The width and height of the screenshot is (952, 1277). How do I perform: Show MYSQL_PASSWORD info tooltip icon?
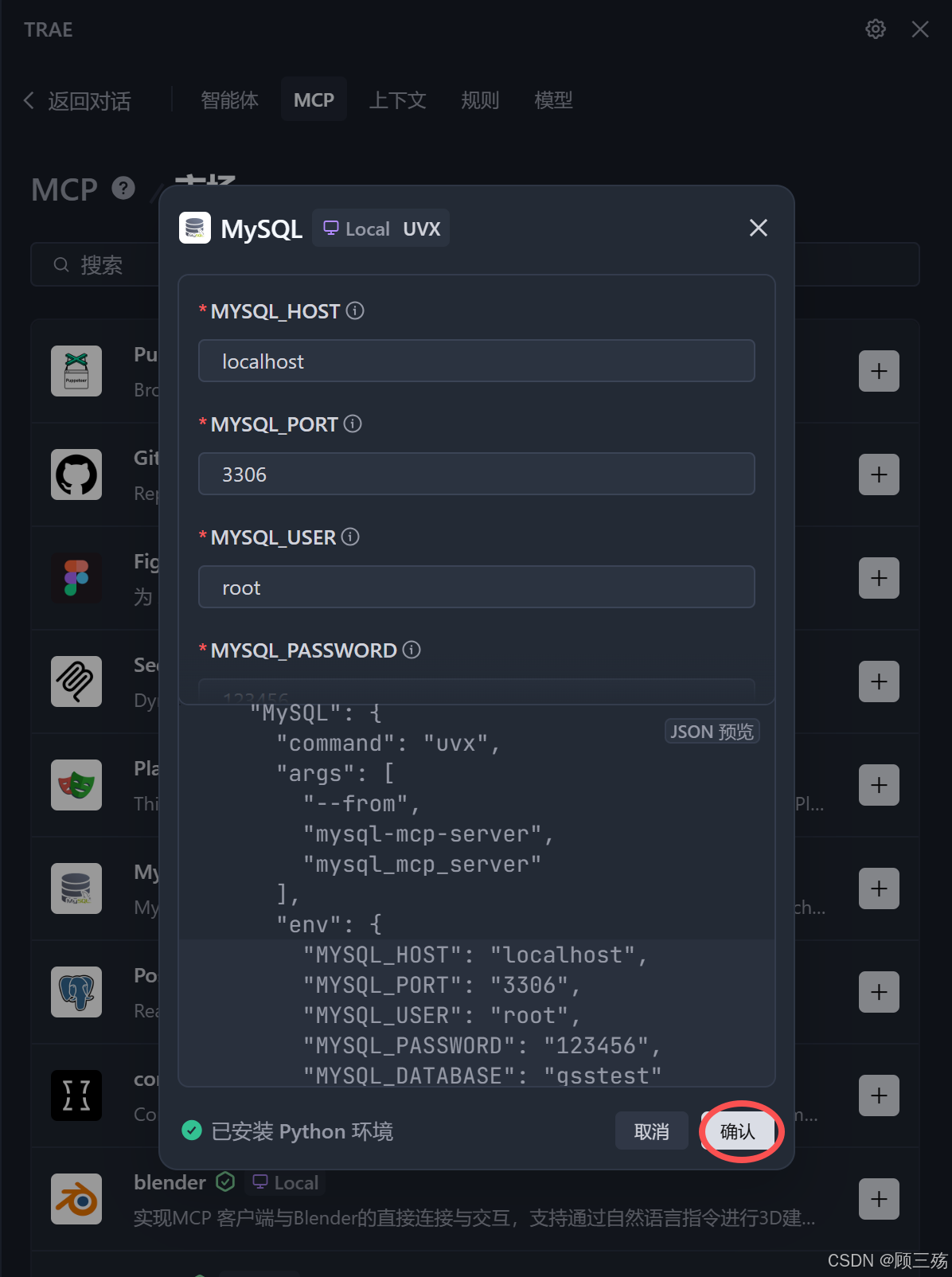[x=412, y=650]
